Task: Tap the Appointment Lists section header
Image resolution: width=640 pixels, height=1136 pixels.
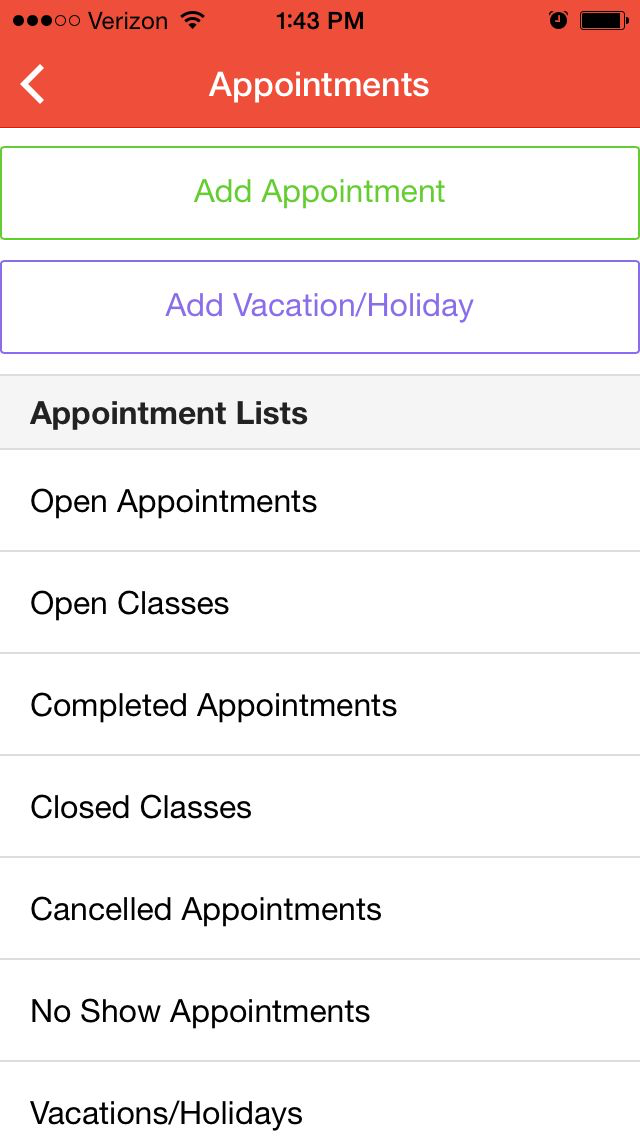Action: tap(169, 413)
